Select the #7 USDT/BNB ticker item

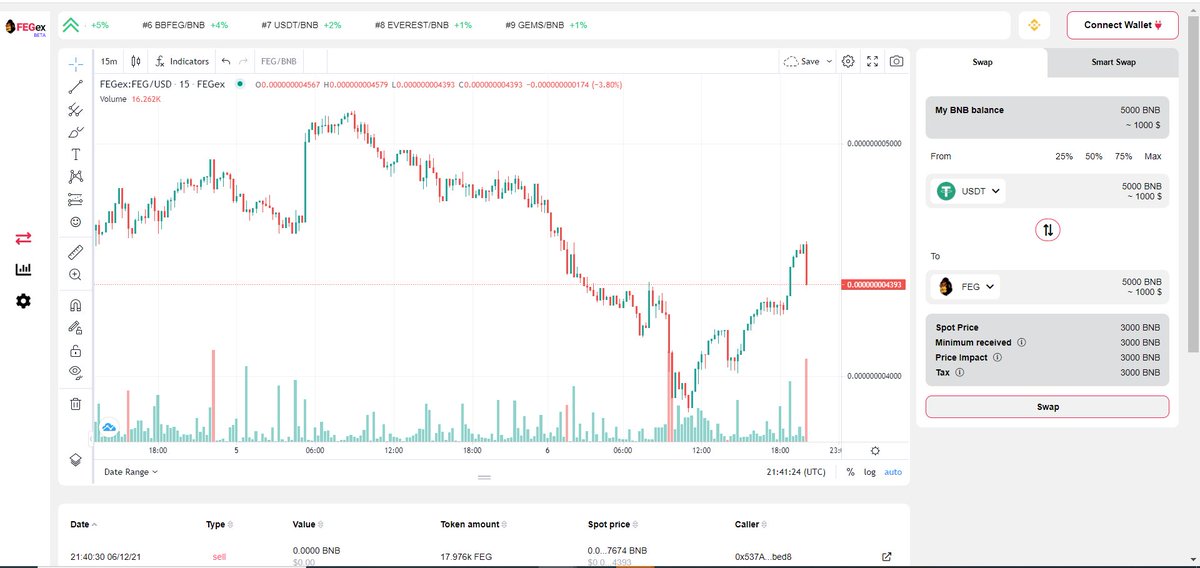coord(301,24)
